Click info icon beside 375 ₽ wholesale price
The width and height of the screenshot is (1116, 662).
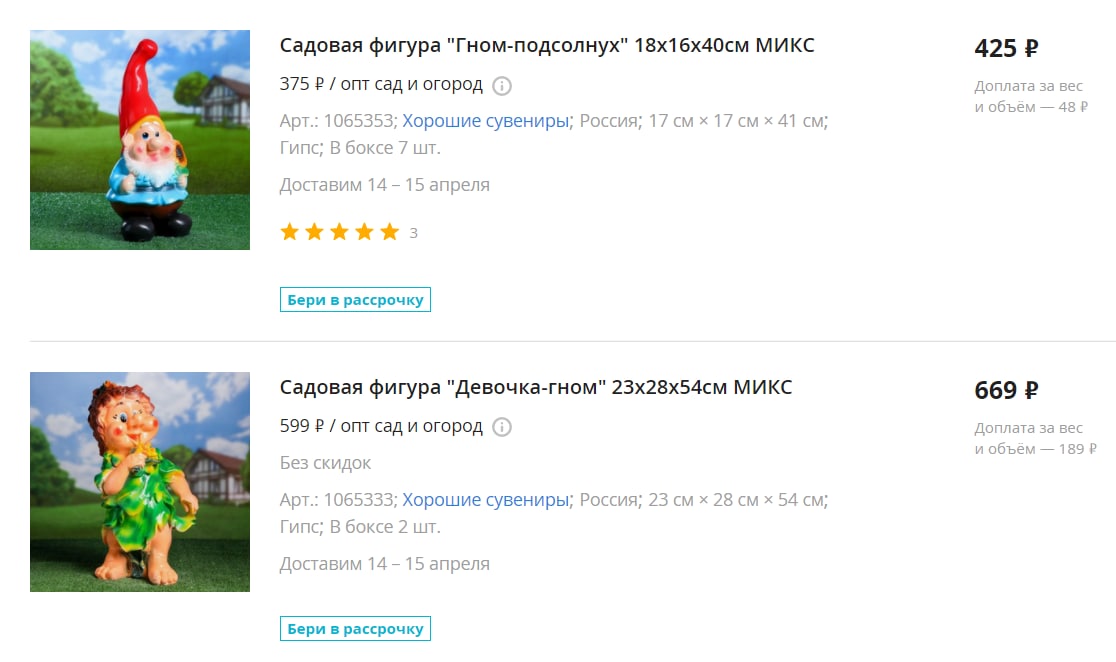[x=502, y=85]
